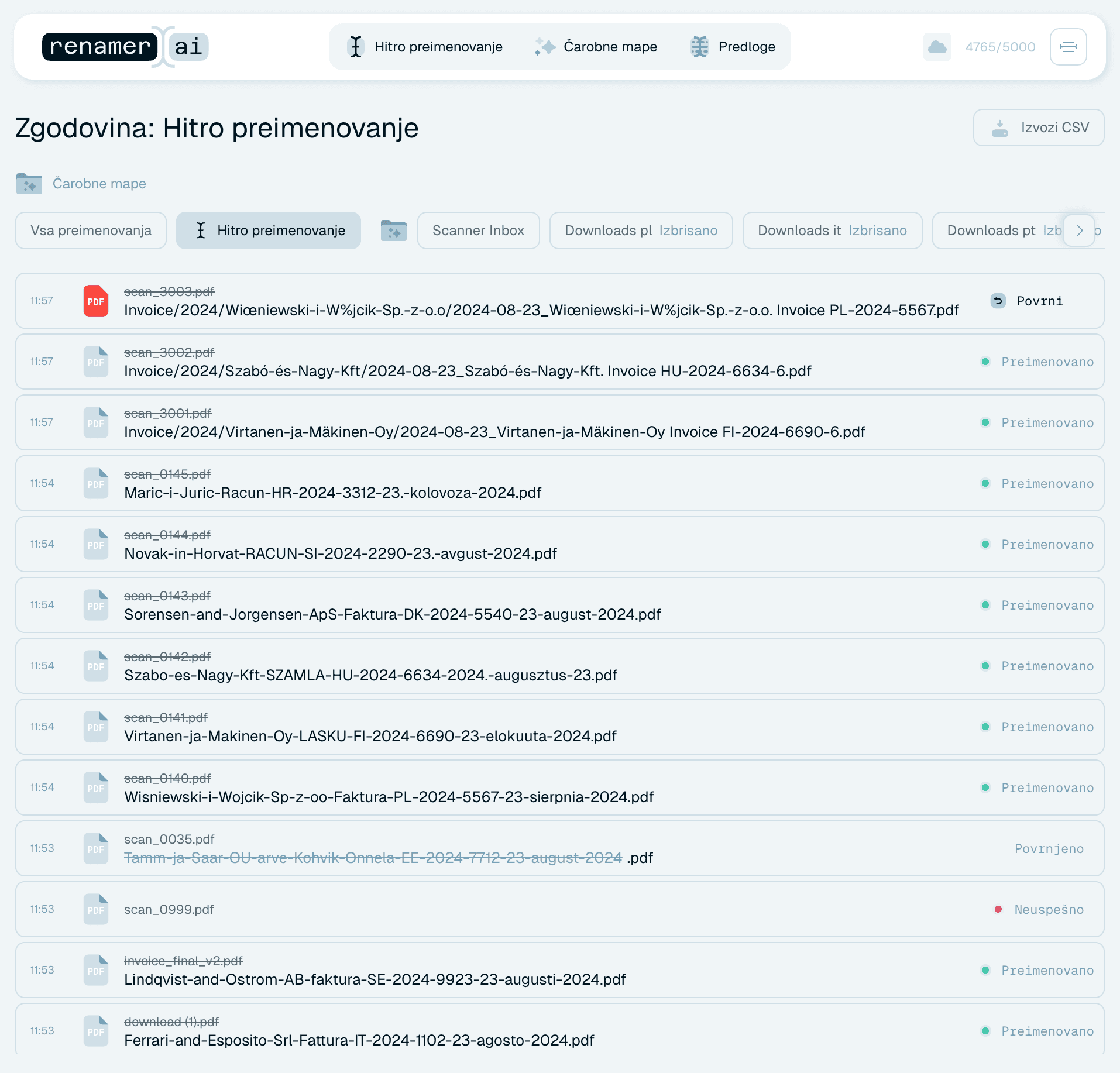Click the cloud storage icon

pos(937,47)
